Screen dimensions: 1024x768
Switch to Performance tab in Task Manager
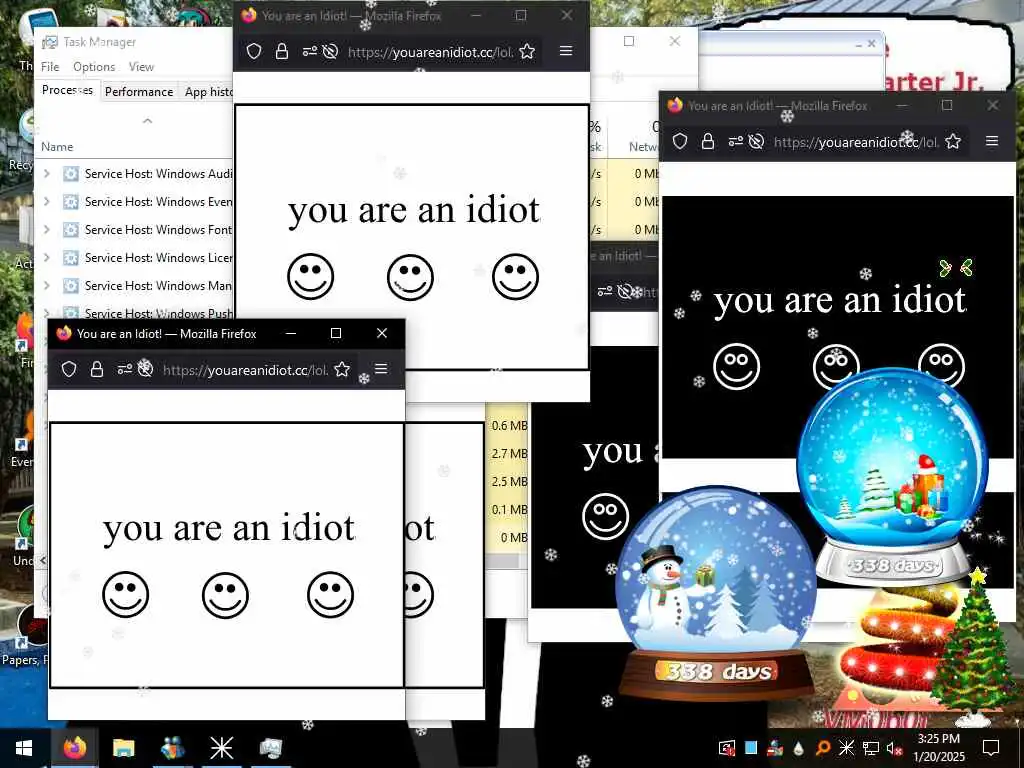tap(139, 91)
